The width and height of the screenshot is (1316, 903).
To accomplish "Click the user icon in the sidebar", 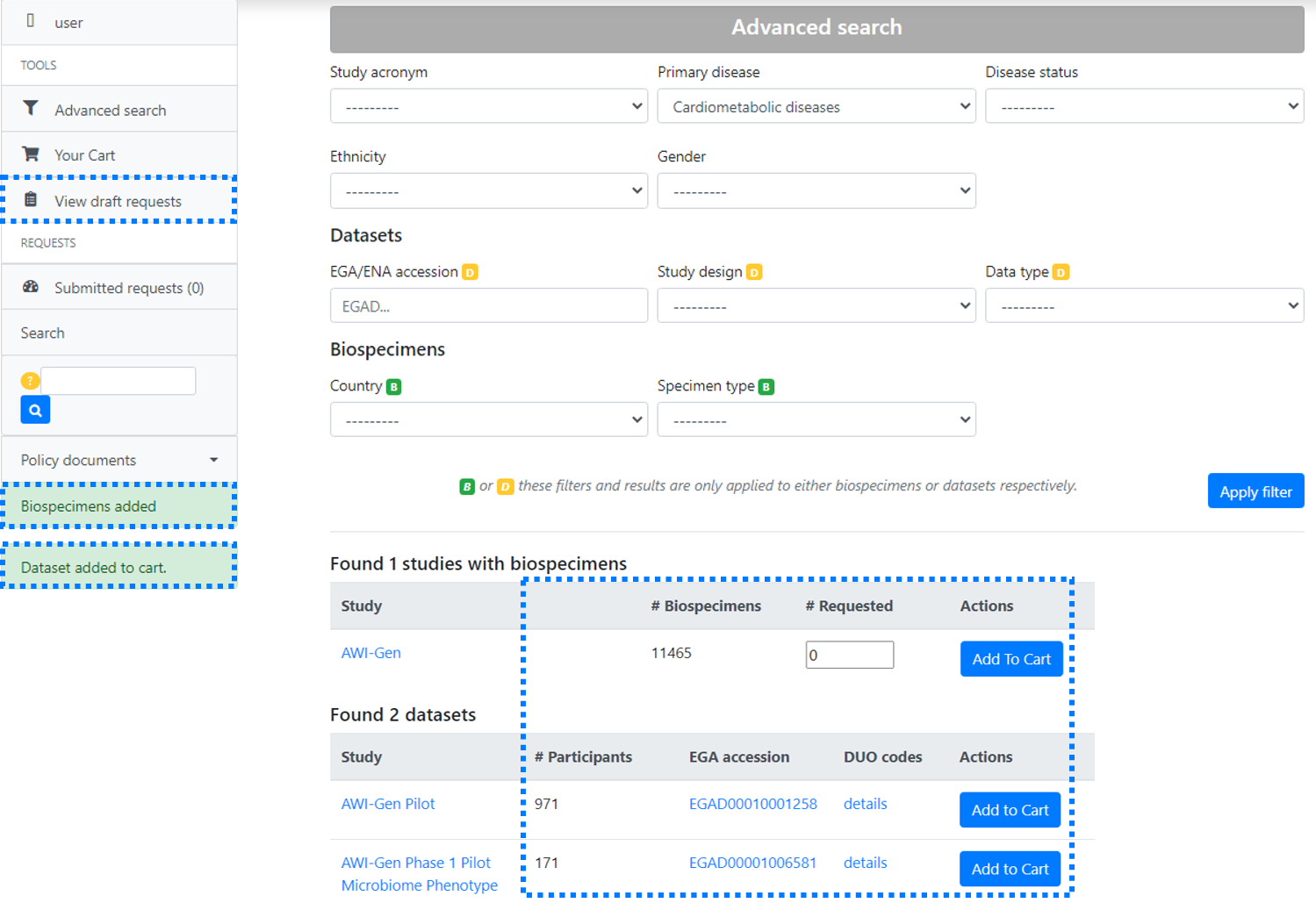I will (31, 21).
